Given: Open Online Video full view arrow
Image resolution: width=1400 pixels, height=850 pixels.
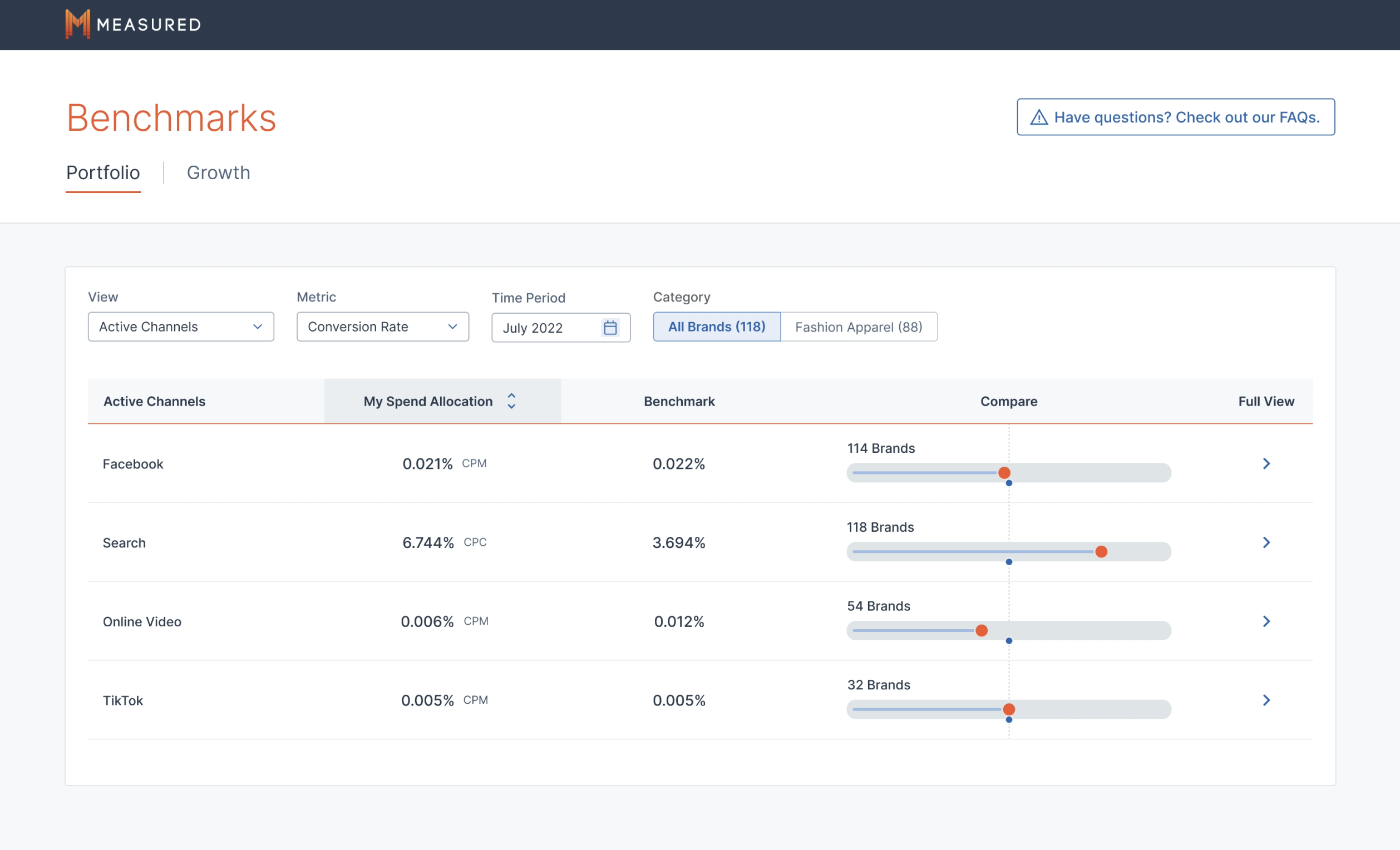Looking at the screenshot, I should coord(1266,621).
